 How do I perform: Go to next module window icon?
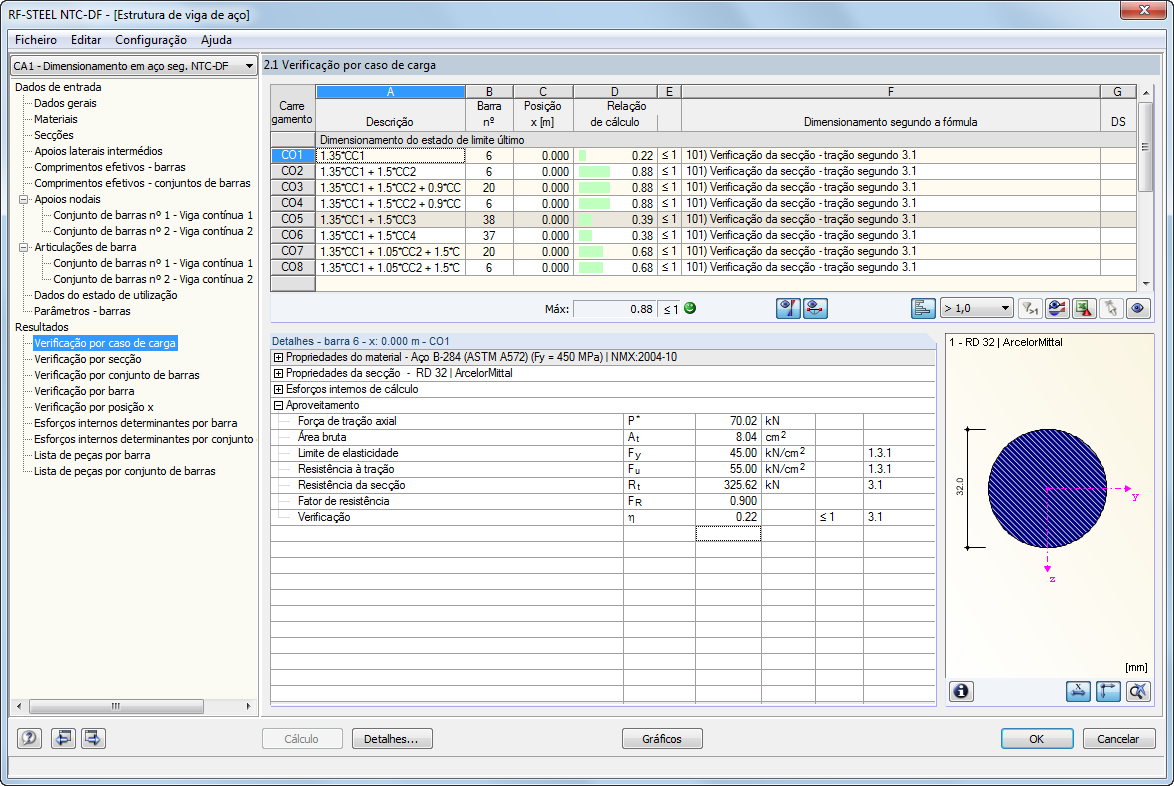pos(93,738)
